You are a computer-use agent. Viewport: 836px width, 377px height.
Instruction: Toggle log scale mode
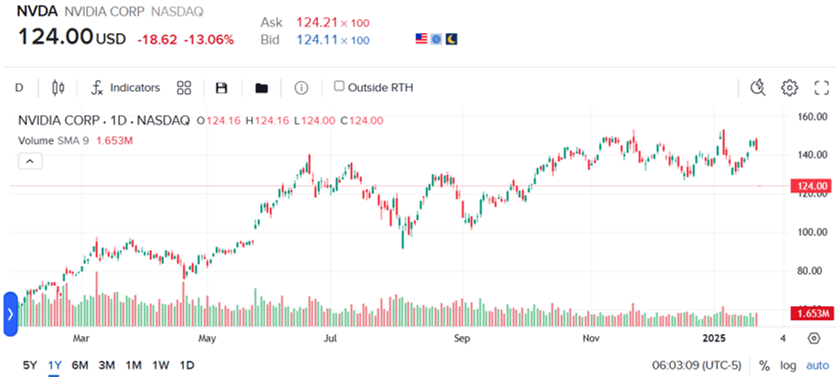pos(788,366)
